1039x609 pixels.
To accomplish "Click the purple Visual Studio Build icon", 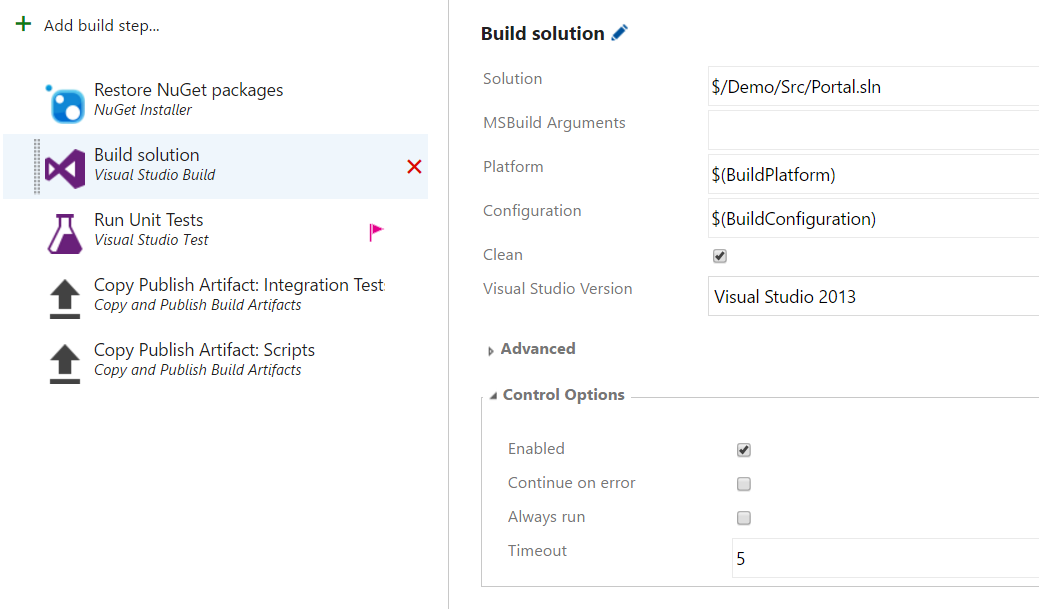I will tap(65, 167).
